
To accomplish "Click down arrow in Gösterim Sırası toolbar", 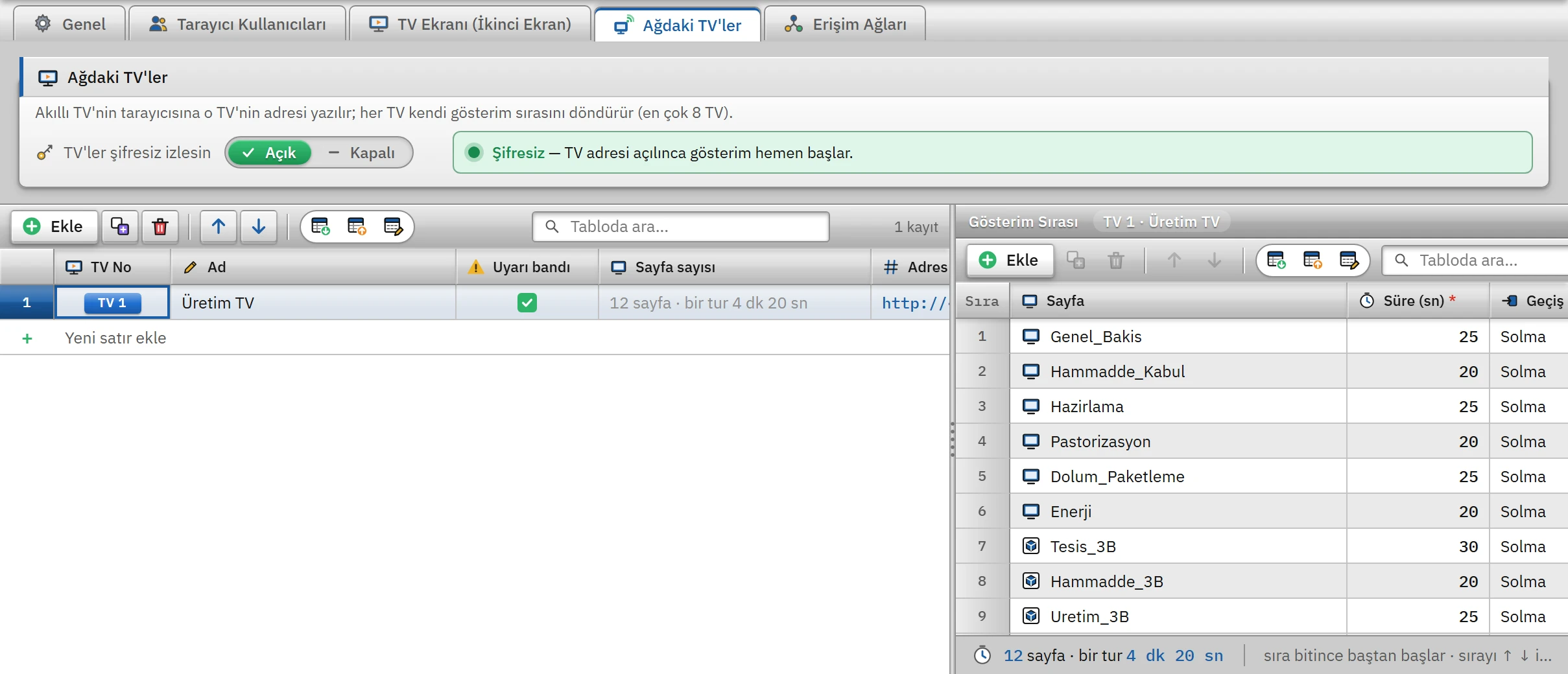I will (x=1215, y=260).
